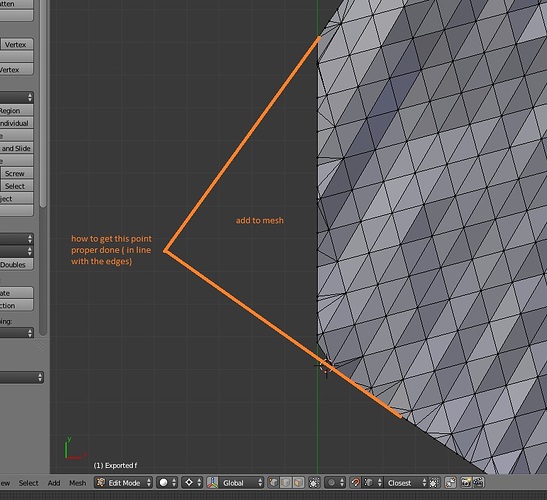Open the proportional editing dropdown

335,483
